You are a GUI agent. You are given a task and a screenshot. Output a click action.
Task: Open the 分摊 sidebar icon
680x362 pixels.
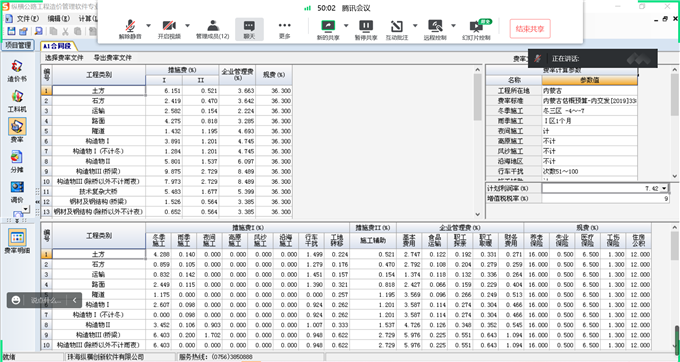click(17, 161)
